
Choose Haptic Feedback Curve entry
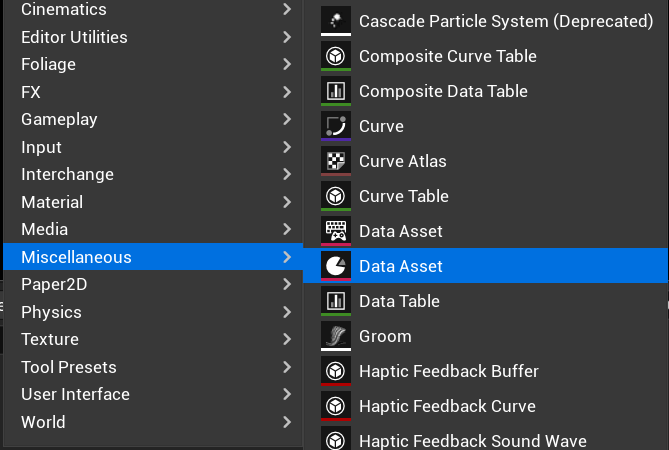click(486, 406)
